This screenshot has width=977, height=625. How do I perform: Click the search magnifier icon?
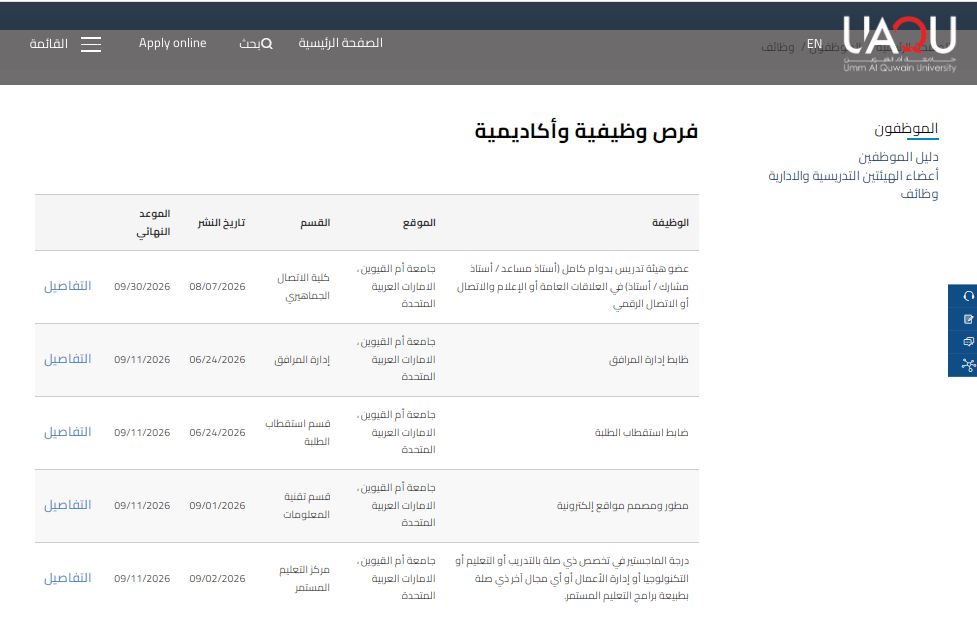coord(267,44)
